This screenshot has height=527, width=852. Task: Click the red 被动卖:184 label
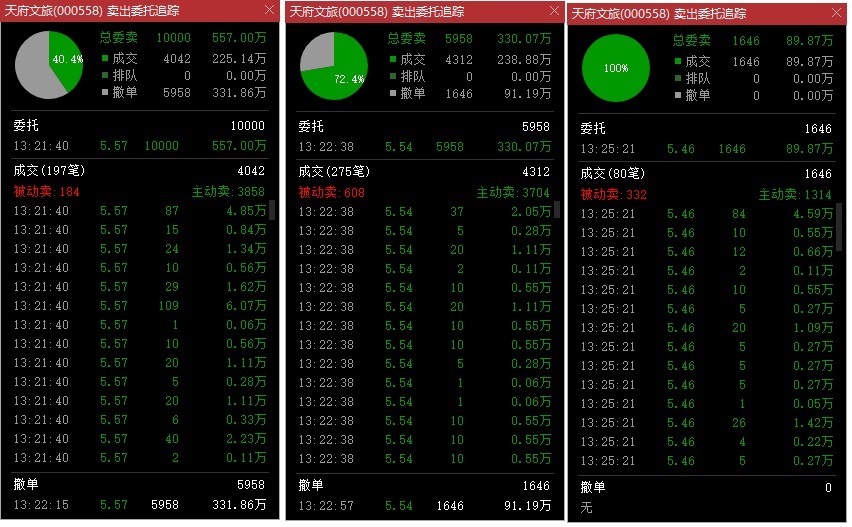click(46, 191)
